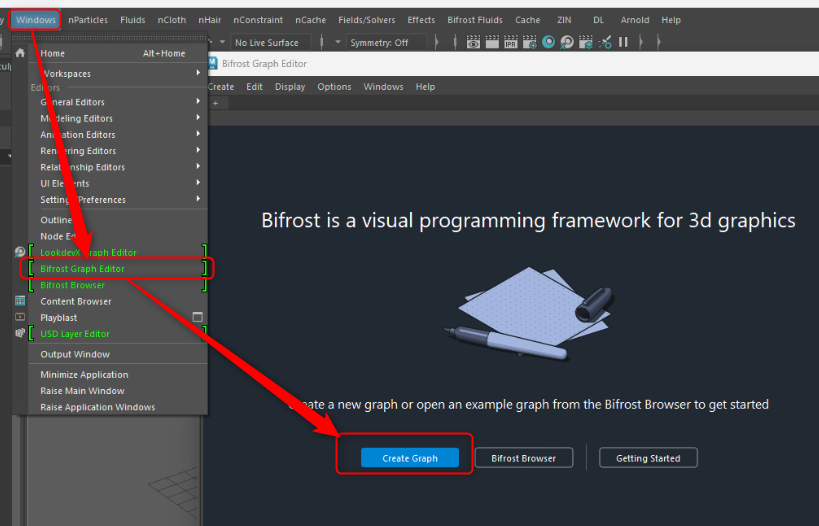The width and height of the screenshot is (819, 526).
Task: Click the Content Browser grid icon
Action: (x=20, y=301)
